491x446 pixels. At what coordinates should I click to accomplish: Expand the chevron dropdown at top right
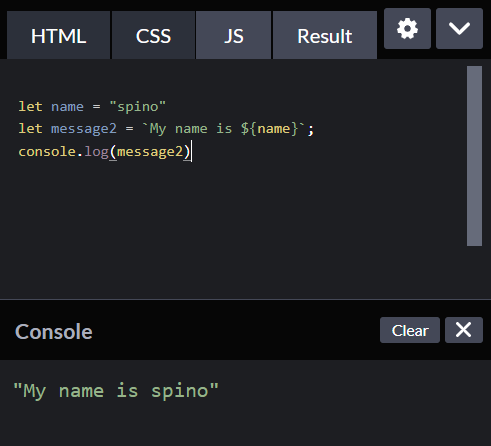tap(459, 29)
